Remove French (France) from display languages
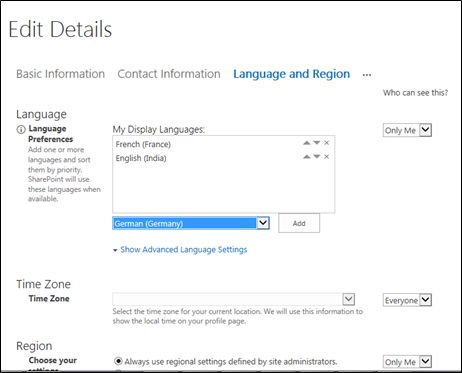The width and height of the screenshot is (462, 373). click(327, 143)
